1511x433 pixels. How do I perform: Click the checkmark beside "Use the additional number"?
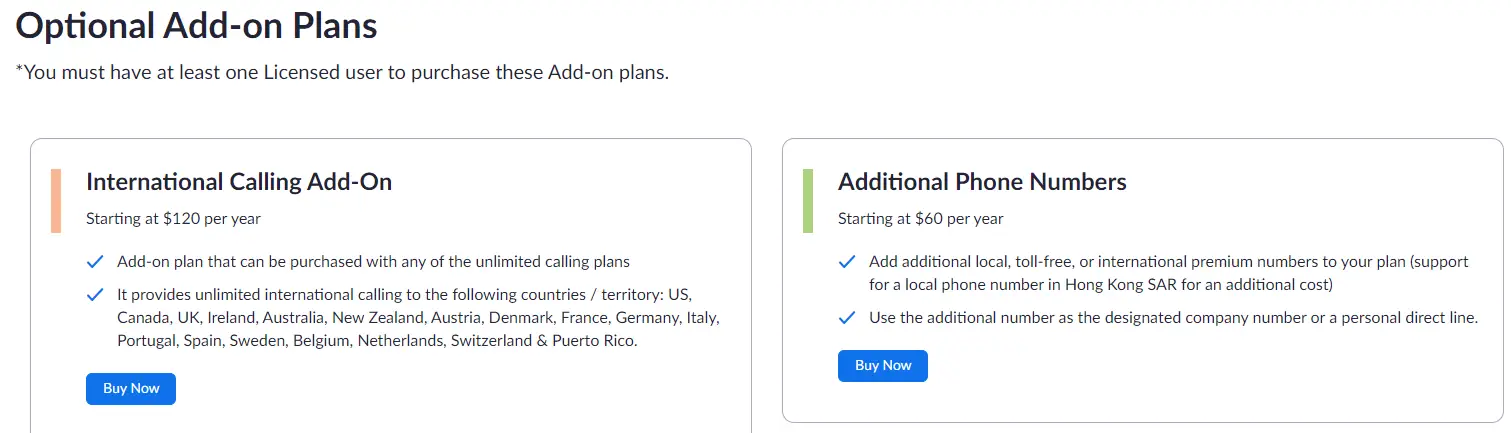847,318
